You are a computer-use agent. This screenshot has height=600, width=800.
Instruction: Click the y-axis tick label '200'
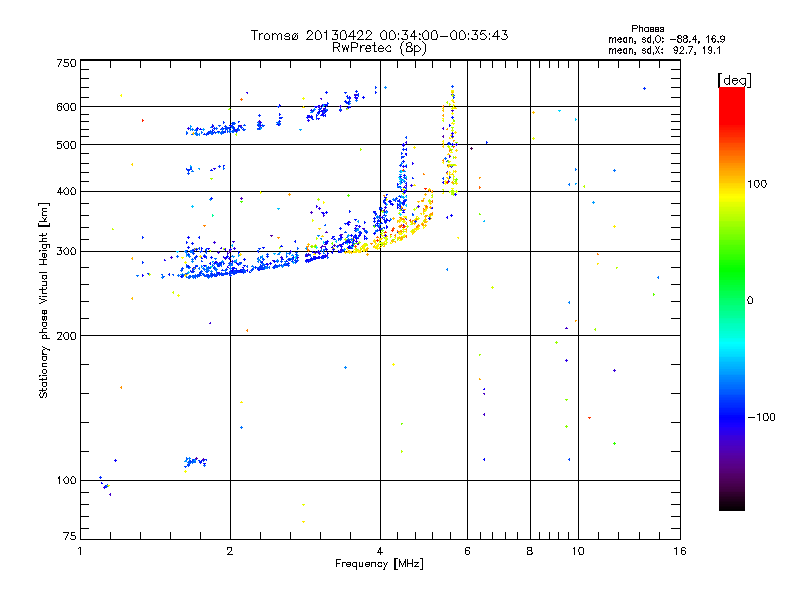click(66, 336)
